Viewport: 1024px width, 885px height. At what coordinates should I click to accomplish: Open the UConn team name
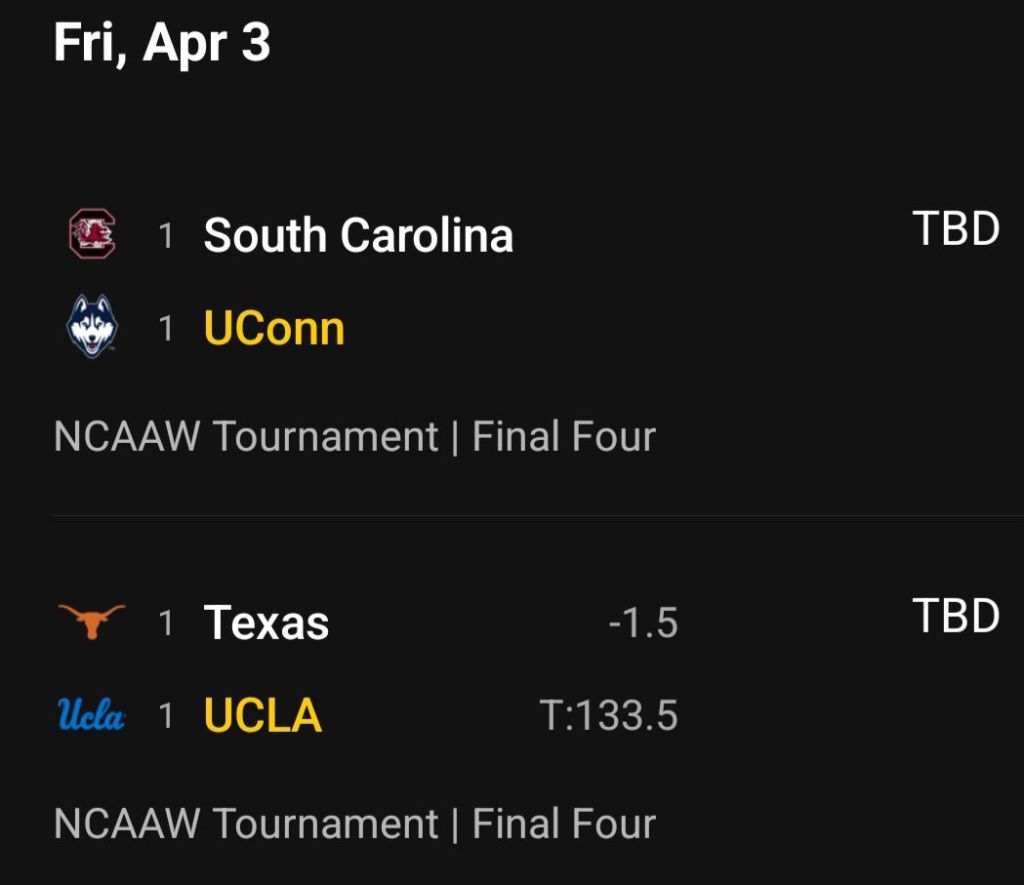tap(274, 328)
